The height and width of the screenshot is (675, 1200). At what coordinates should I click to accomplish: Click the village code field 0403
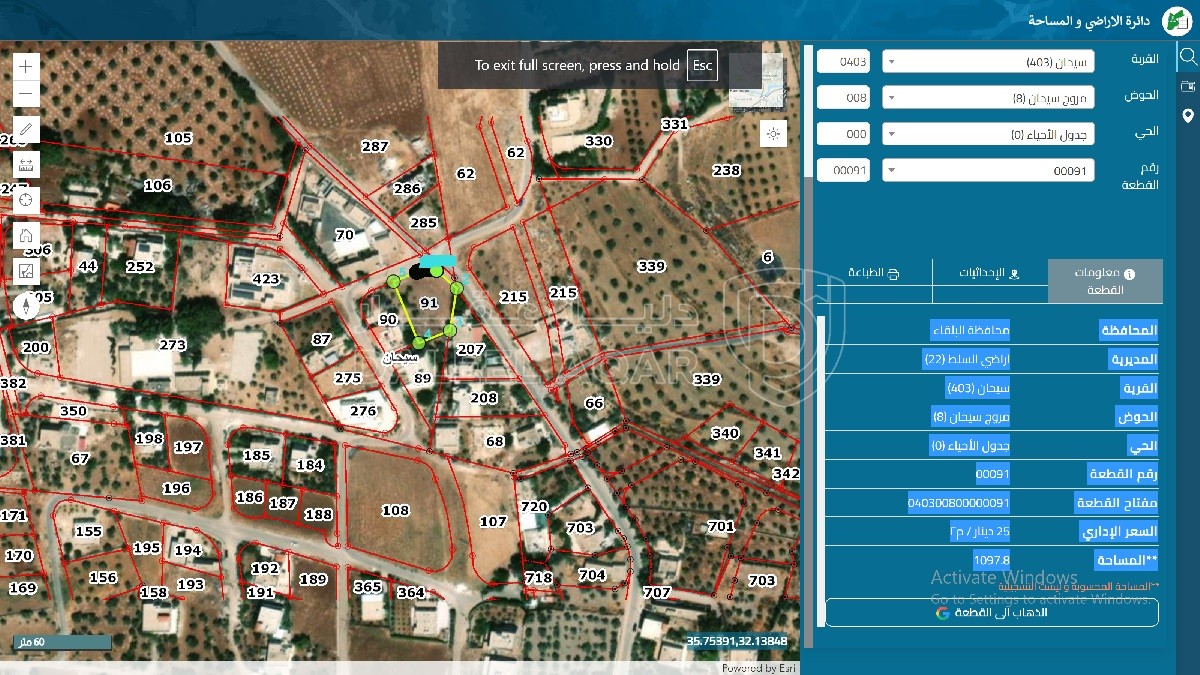point(843,62)
